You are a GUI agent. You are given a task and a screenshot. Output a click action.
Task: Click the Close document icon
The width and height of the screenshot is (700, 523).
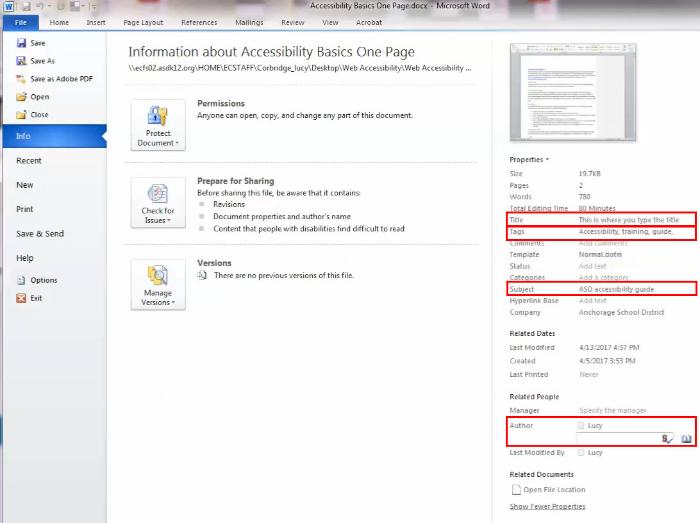pos(21,114)
